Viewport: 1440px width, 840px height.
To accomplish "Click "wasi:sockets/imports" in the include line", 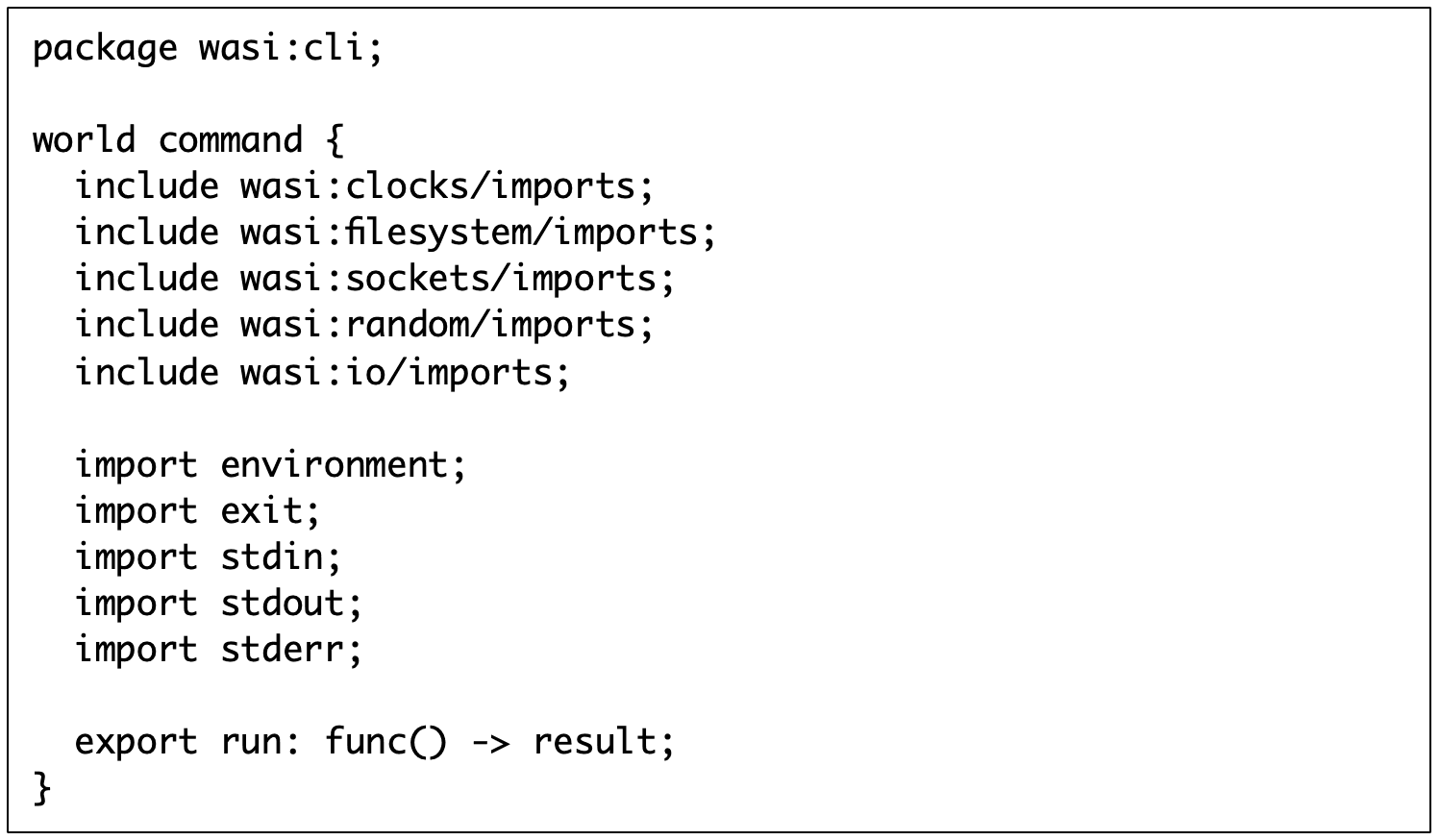I will coord(448,278).
